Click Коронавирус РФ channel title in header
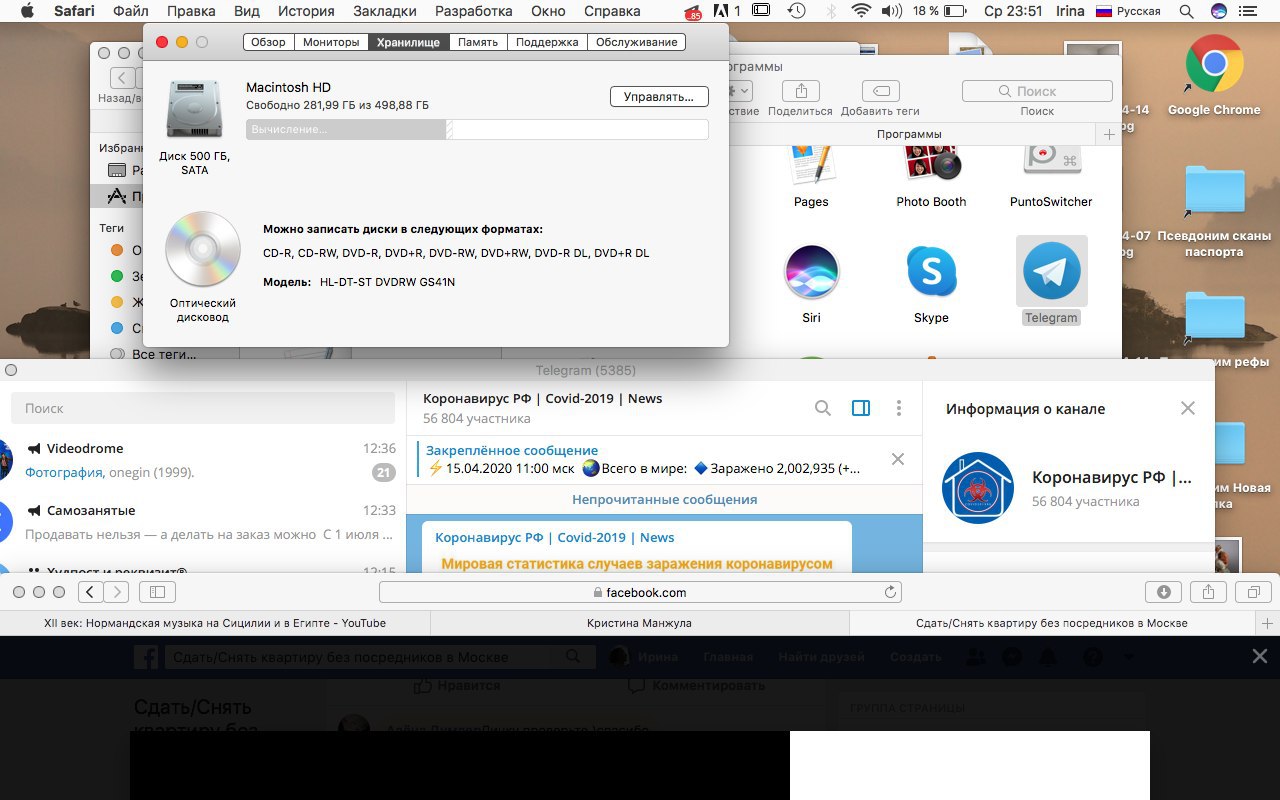The image size is (1280, 800). pyautogui.click(x=542, y=398)
